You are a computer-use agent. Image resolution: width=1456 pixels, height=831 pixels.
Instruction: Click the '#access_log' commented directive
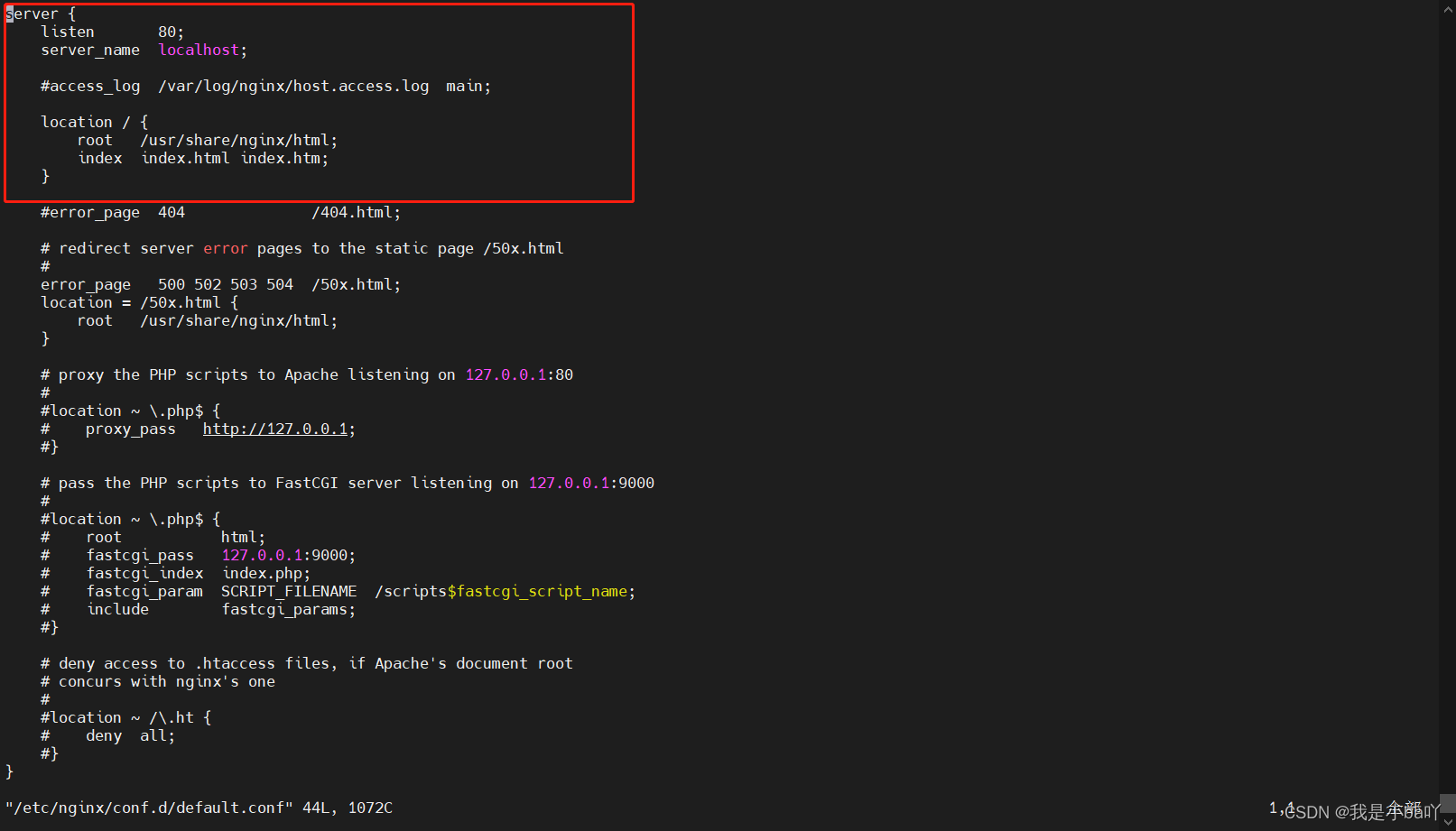point(90,87)
